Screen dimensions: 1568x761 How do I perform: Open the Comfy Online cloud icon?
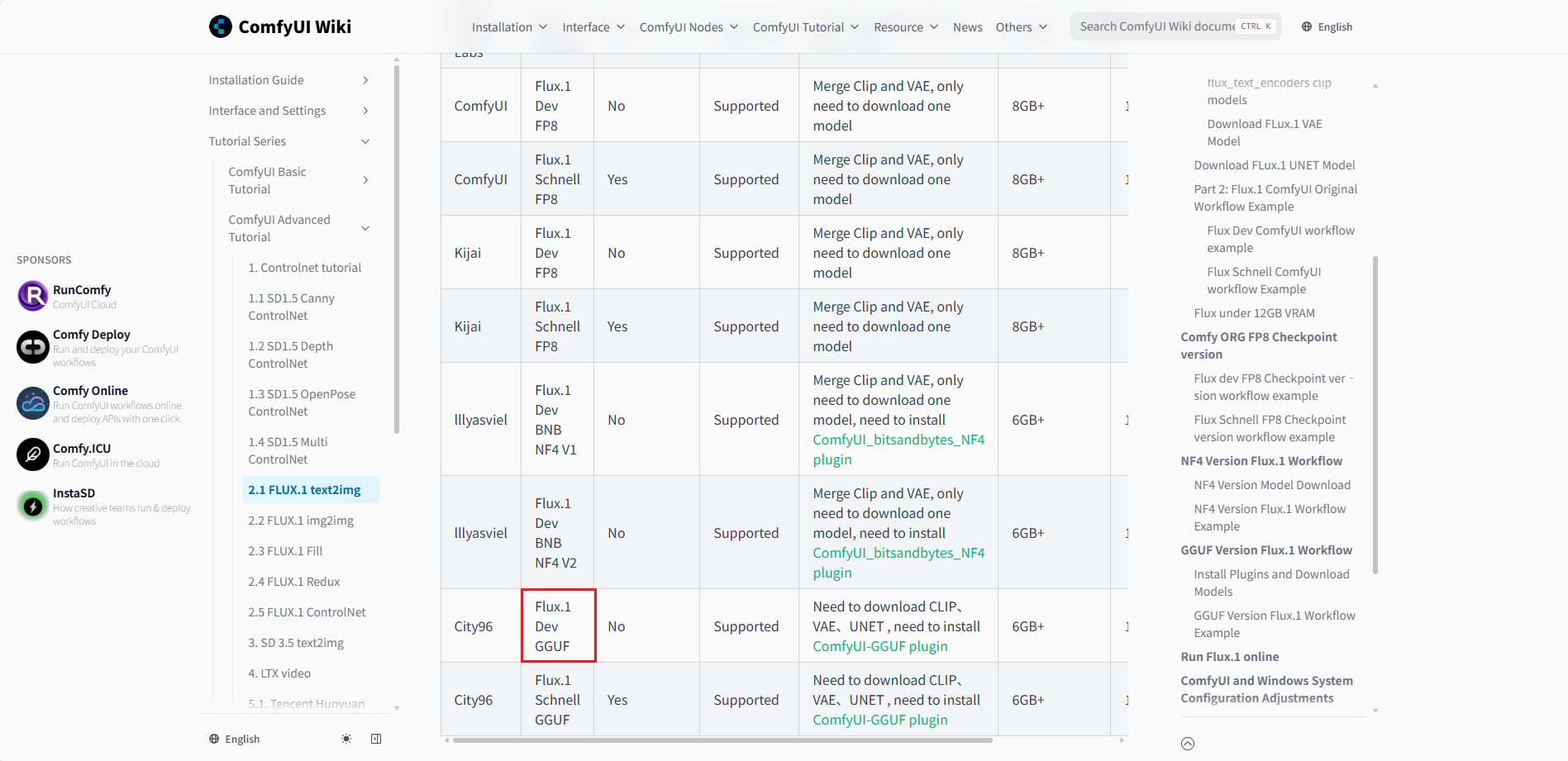(33, 403)
